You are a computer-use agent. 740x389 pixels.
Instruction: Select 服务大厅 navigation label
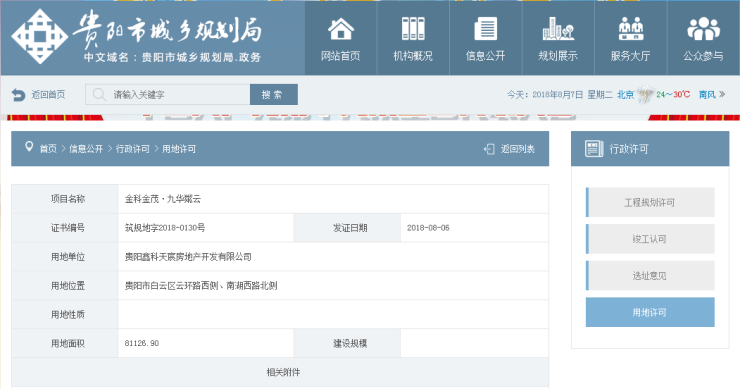coord(631,56)
